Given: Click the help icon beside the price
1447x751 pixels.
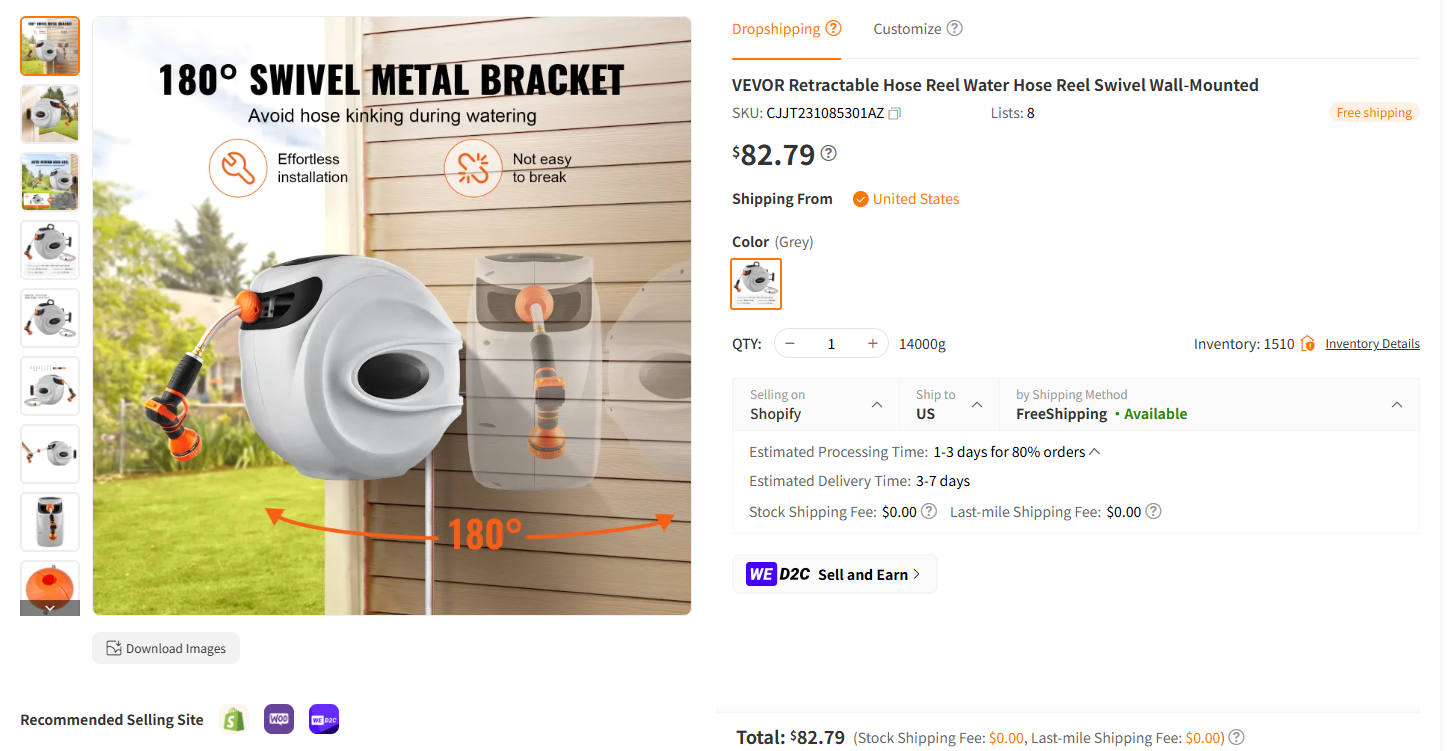Looking at the screenshot, I should click(828, 153).
